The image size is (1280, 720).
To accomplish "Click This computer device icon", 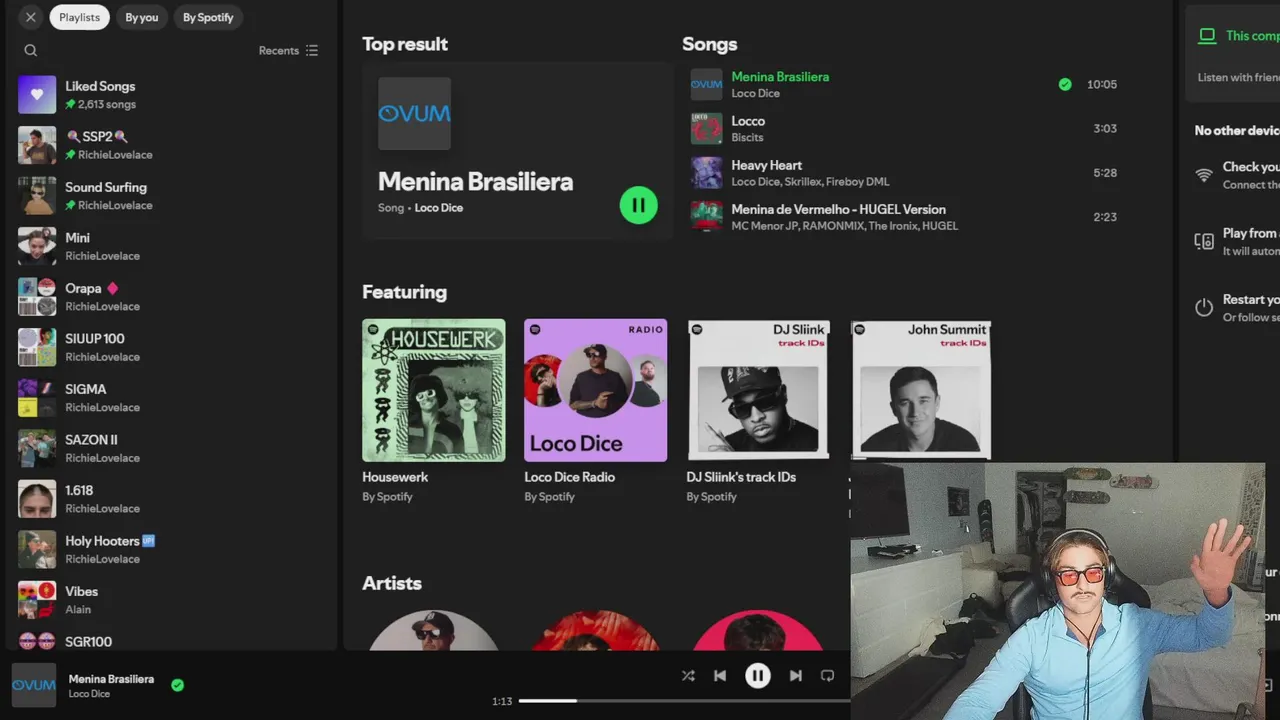I will pos(1207,36).
